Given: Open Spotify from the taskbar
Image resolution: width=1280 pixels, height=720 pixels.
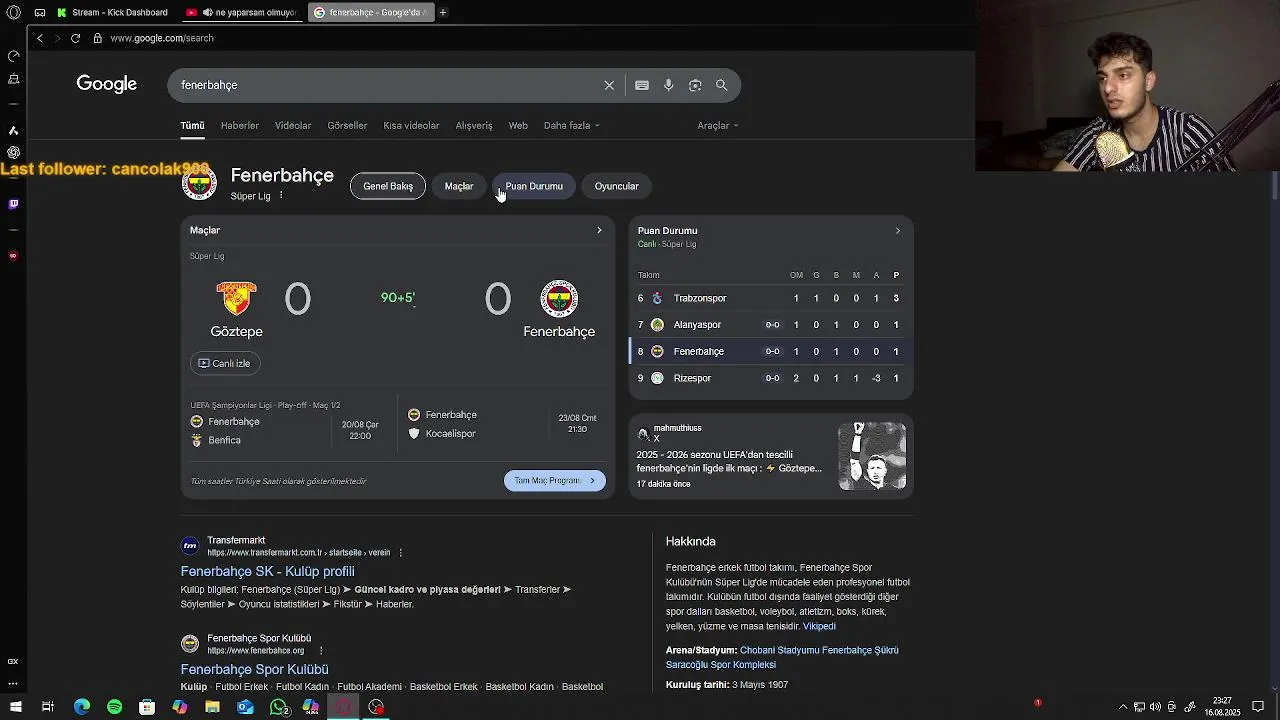Looking at the screenshot, I should tap(114, 707).
